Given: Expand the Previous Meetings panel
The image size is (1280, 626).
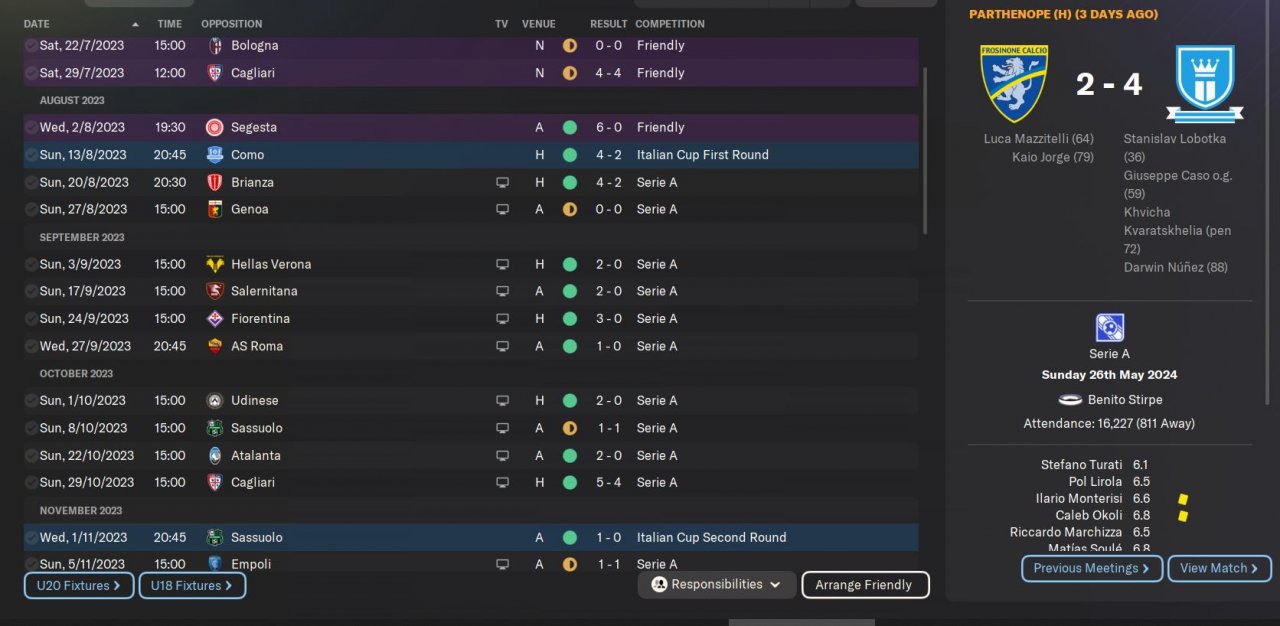Looking at the screenshot, I should [x=1091, y=569].
